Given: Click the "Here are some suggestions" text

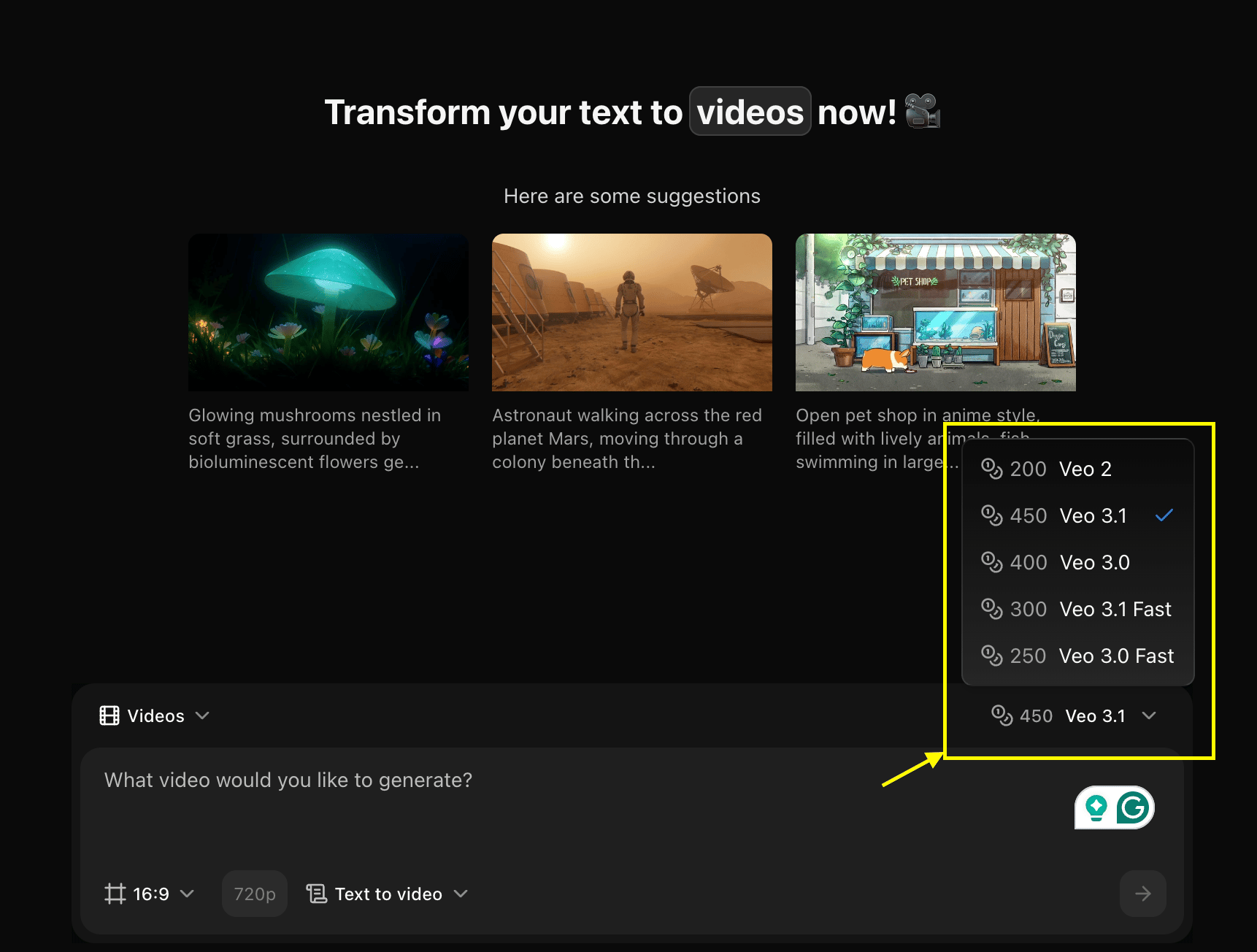Looking at the screenshot, I should tap(632, 196).
